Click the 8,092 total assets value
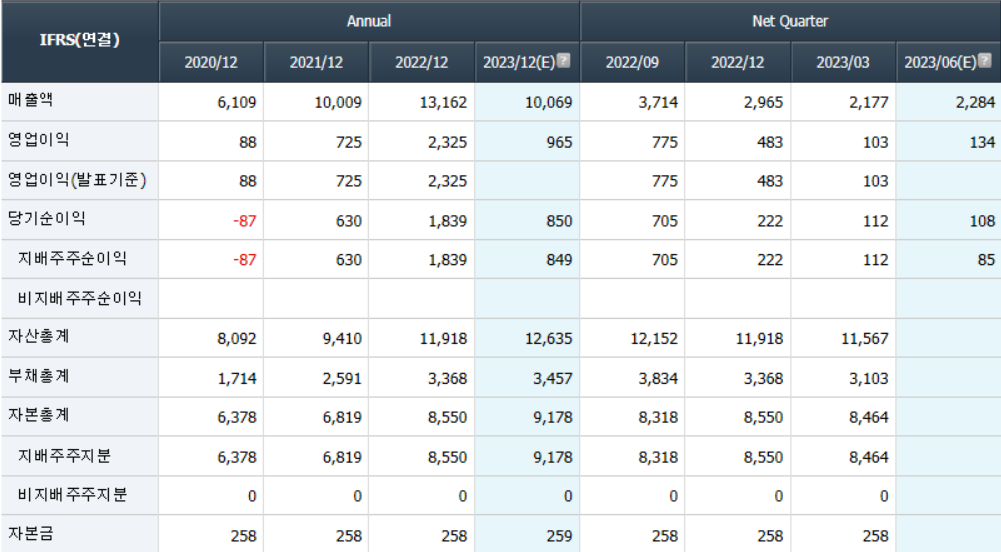The image size is (1001, 552). pos(236,338)
